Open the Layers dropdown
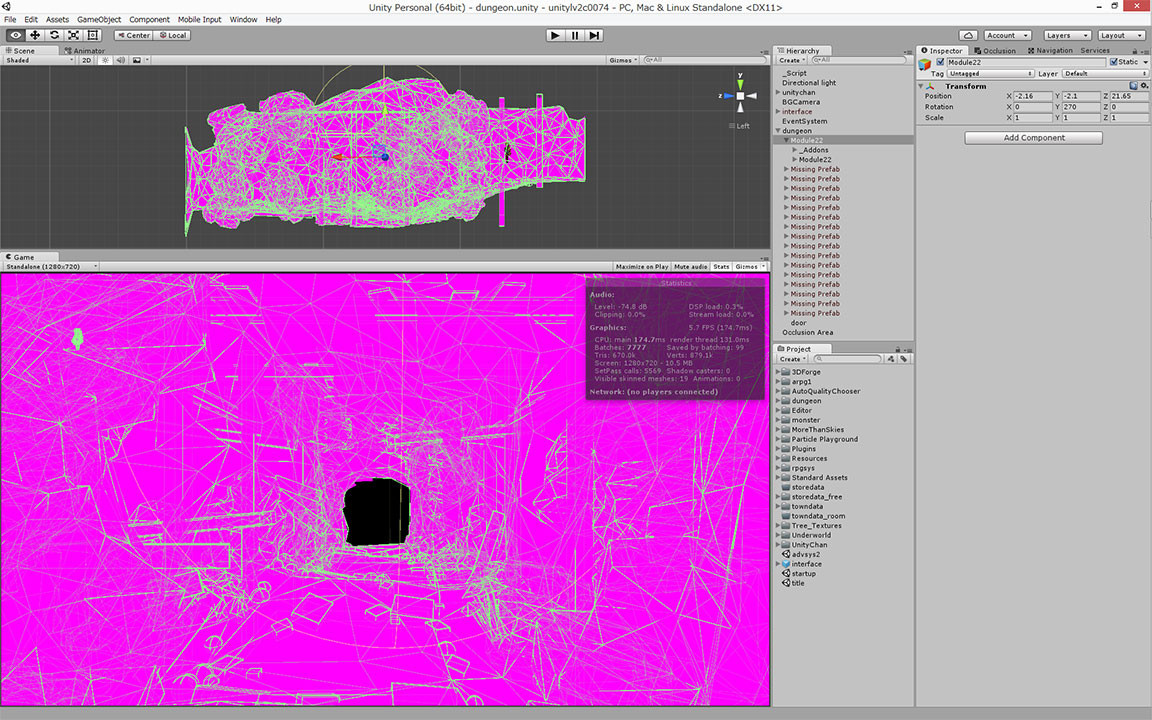The image size is (1152, 720). tap(1066, 35)
